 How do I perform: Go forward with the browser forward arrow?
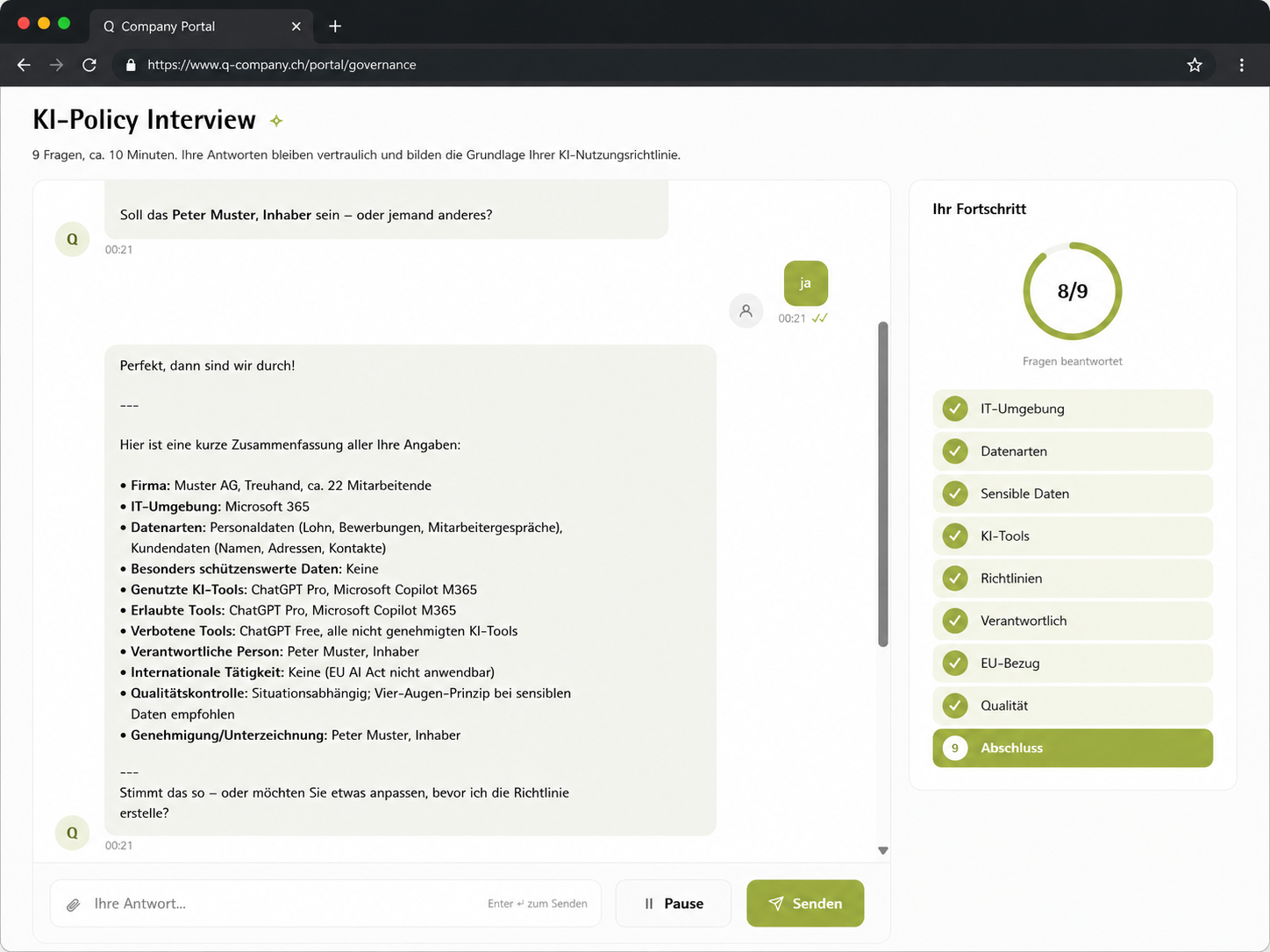pos(56,65)
